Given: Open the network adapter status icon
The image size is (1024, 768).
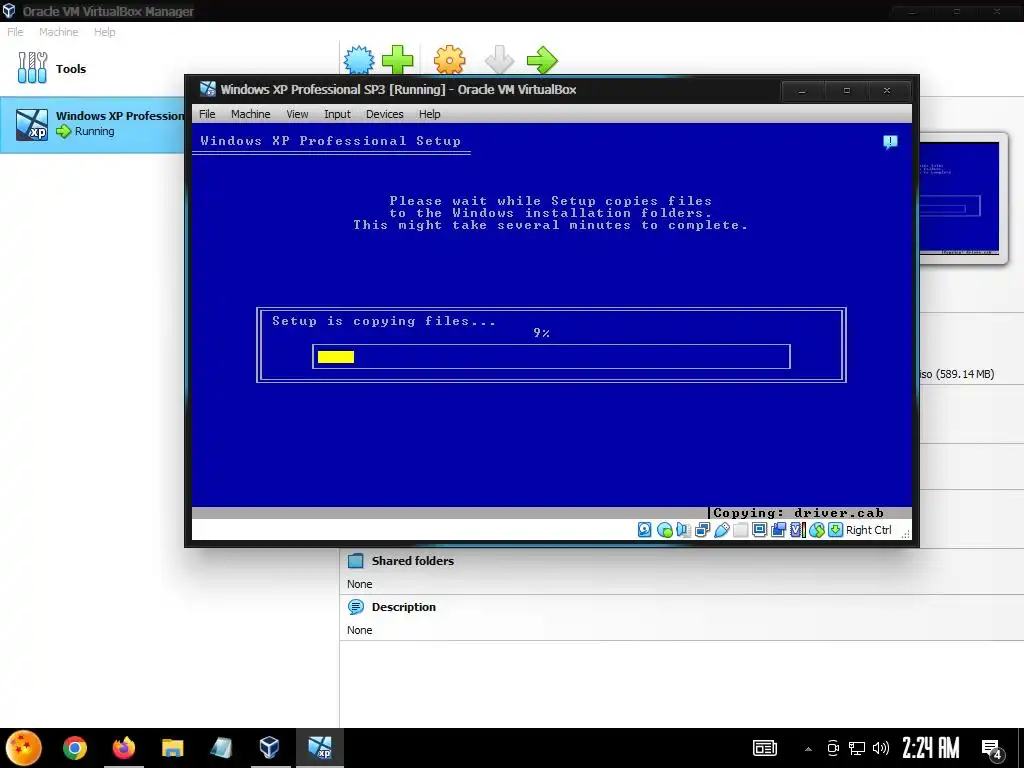Looking at the screenshot, I should 702,530.
